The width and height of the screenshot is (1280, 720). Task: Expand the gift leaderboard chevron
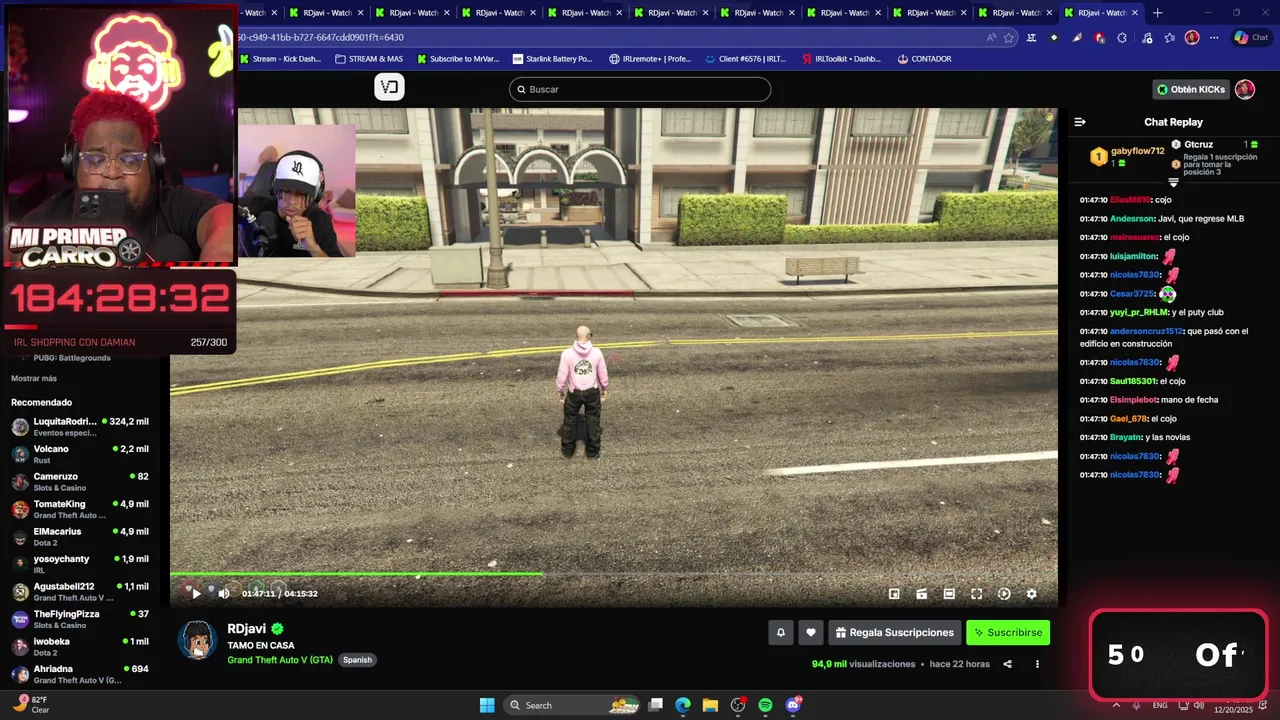(1173, 183)
